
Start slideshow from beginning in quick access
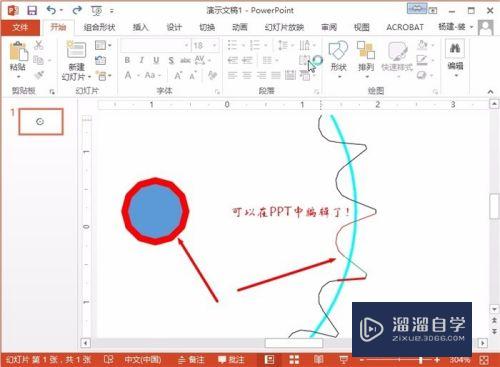coord(97,11)
